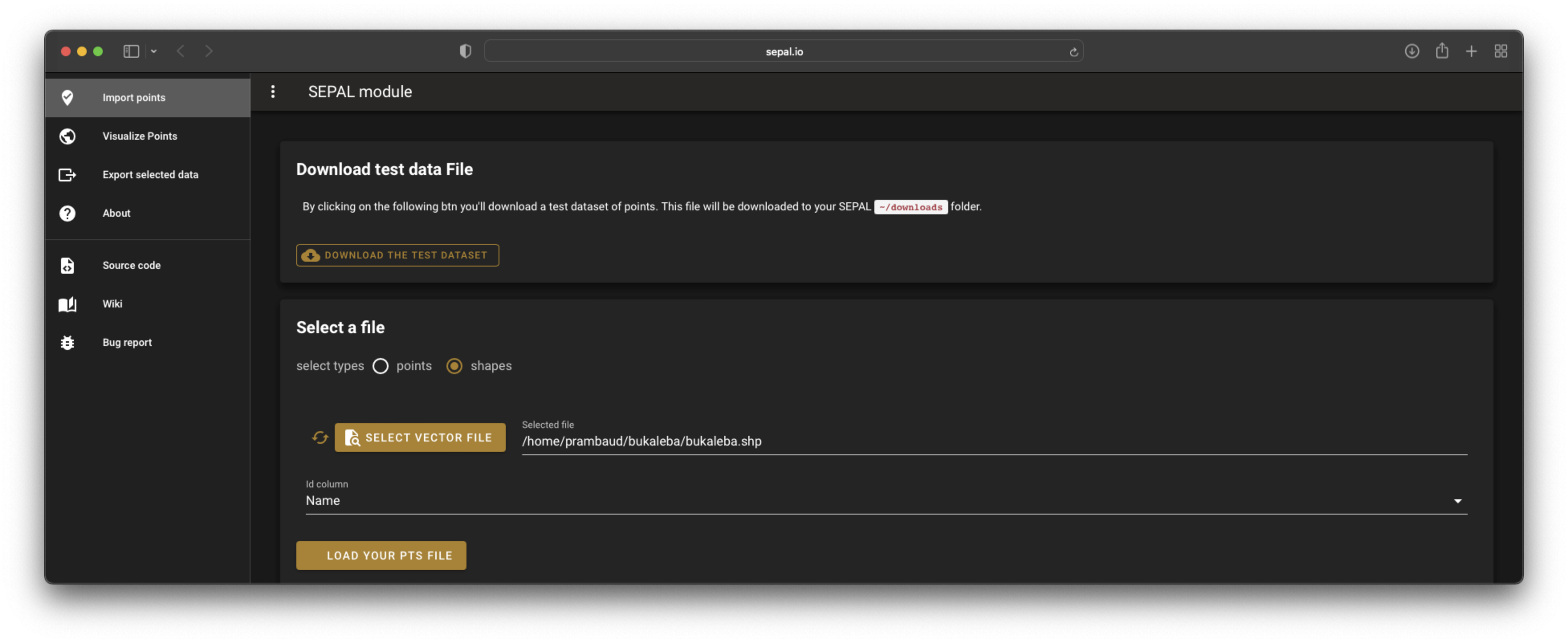Reload the page with the address bar icon
The width and height of the screenshot is (1568, 643).
[x=1073, y=52]
